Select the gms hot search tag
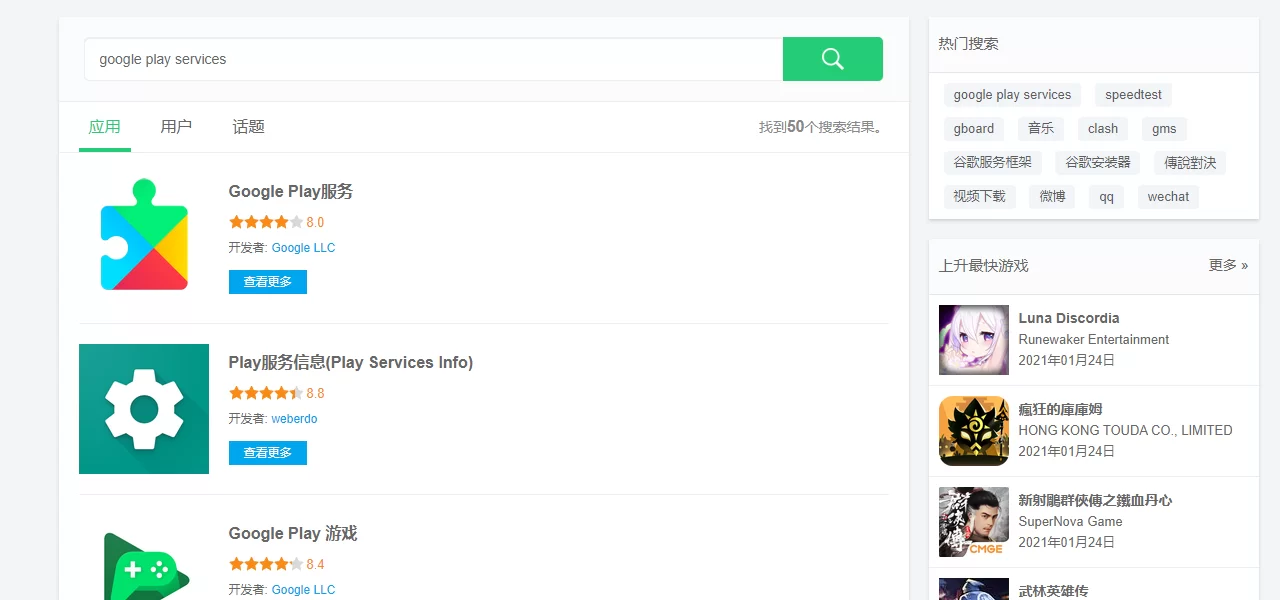This screenshot has height=600, width=1280. click(x=1164, y=129)
